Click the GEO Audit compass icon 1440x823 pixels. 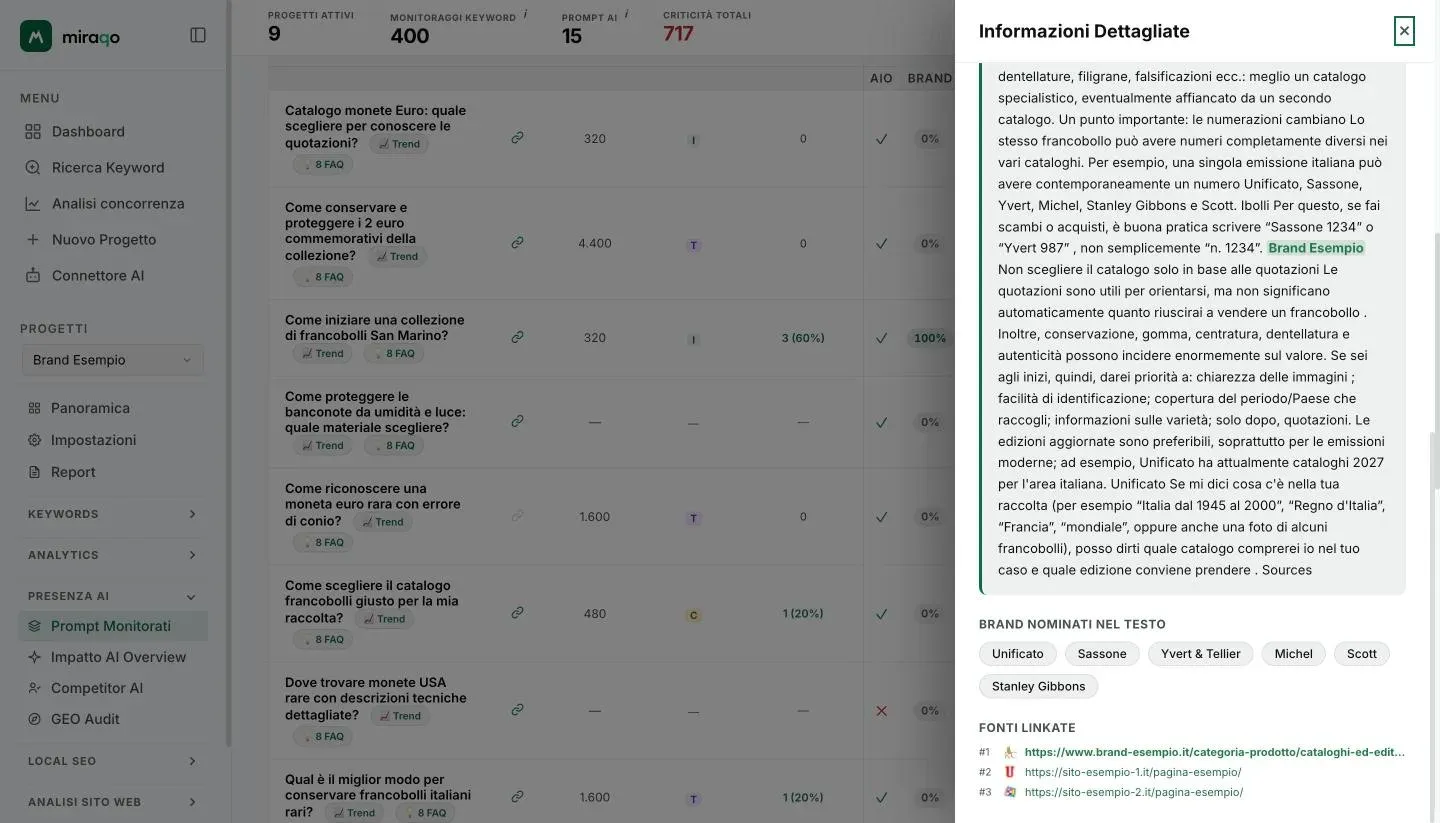(34, 719)
